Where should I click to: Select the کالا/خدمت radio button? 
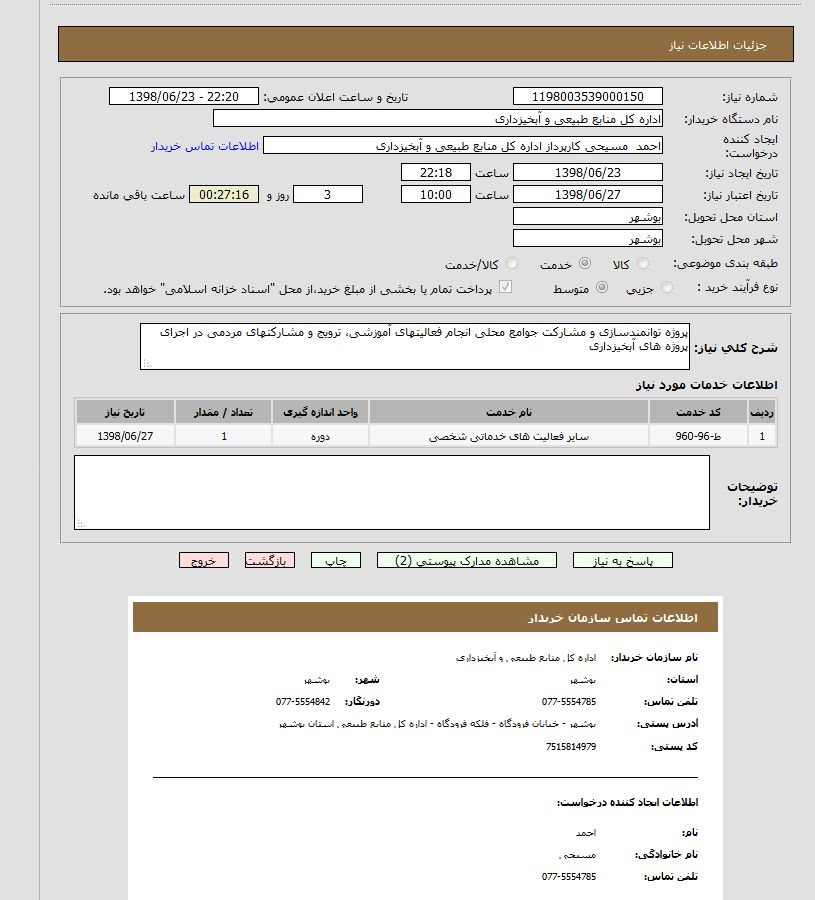(x=511, y=263)
